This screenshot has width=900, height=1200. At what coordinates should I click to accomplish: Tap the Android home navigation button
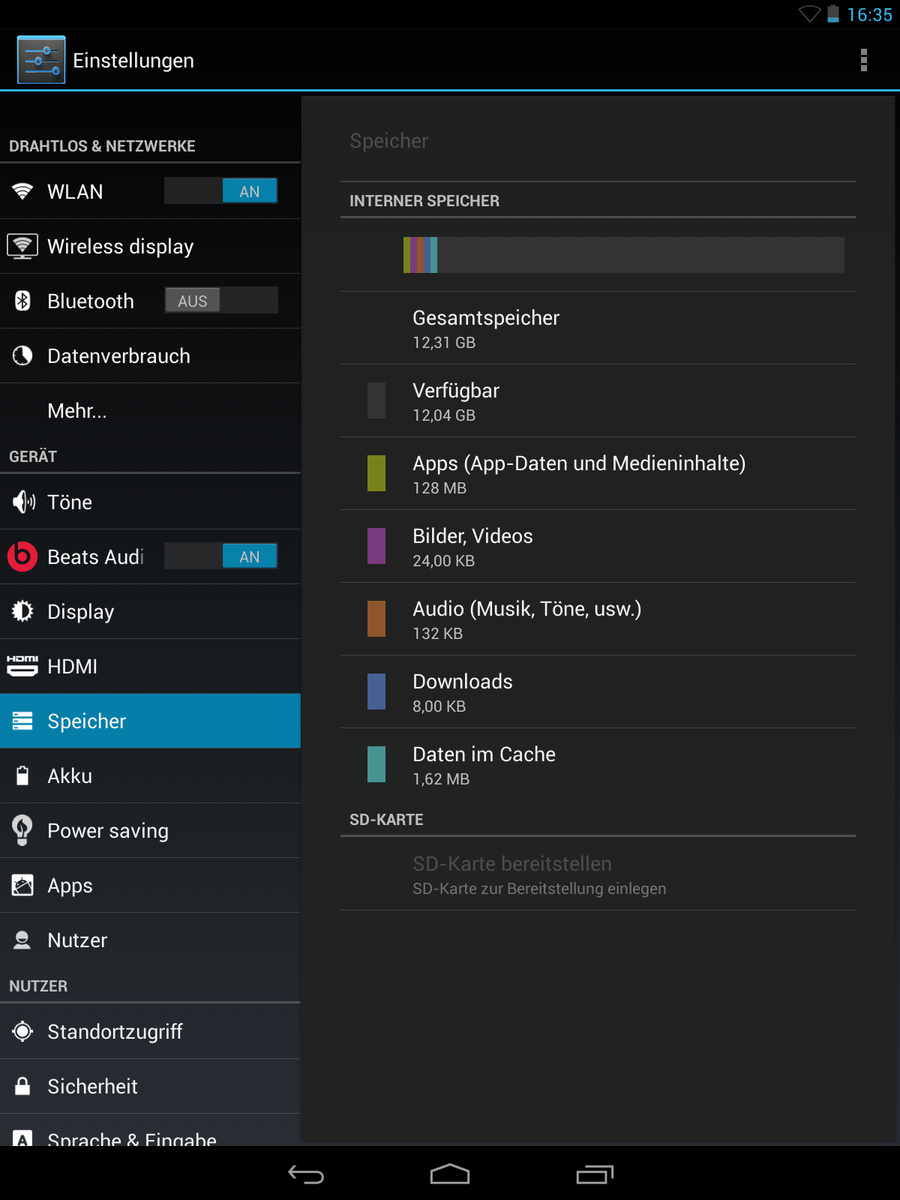450,1174
